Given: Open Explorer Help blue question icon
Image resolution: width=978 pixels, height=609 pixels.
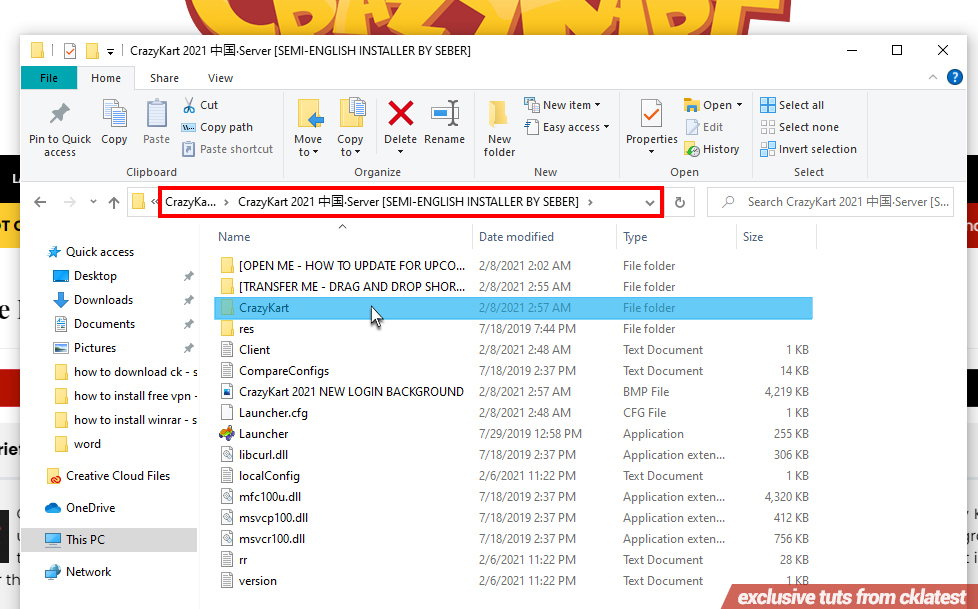Looking at the screenshot, I should tap(954, 77).
